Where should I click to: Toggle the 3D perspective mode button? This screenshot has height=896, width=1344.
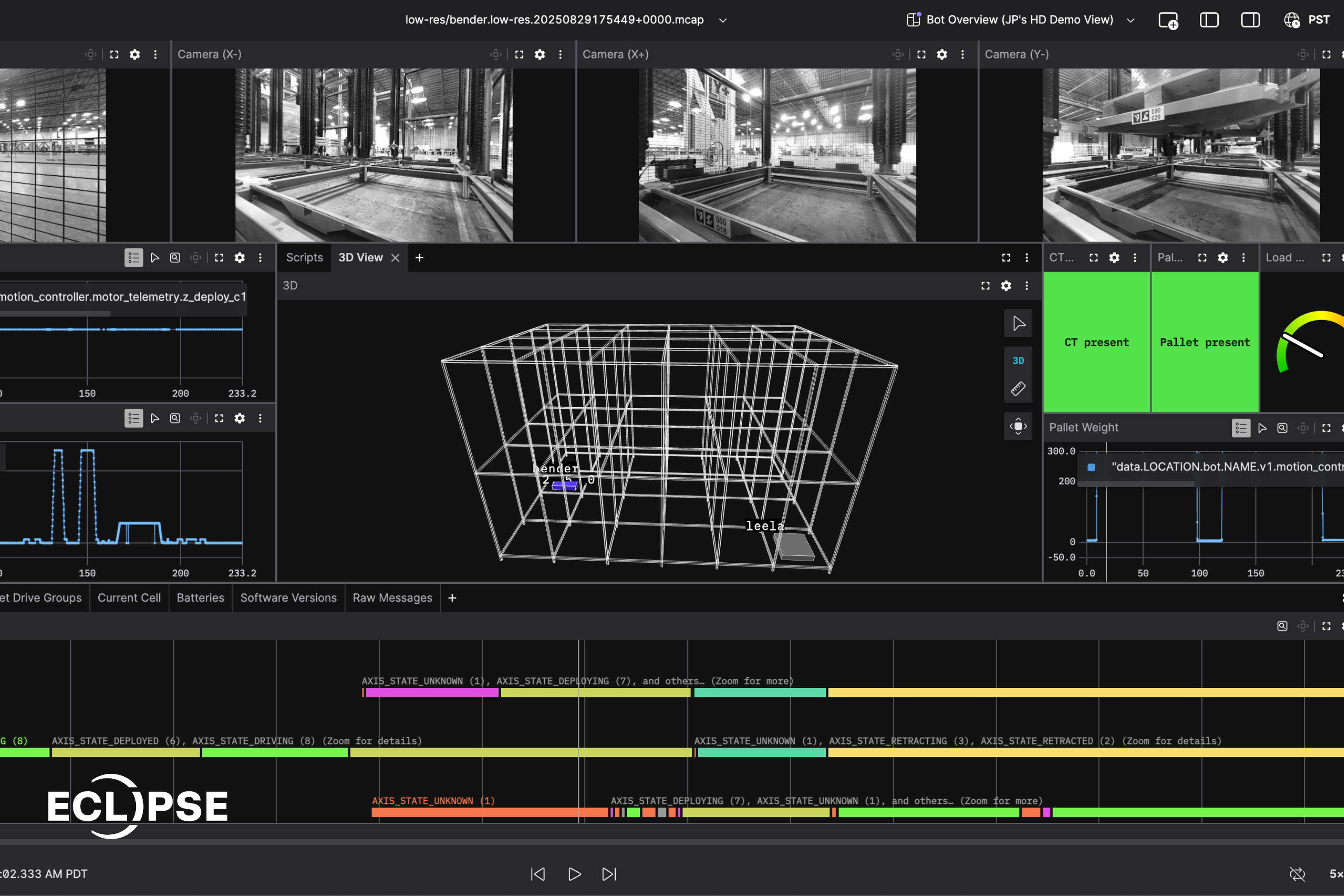(1018, 360)
